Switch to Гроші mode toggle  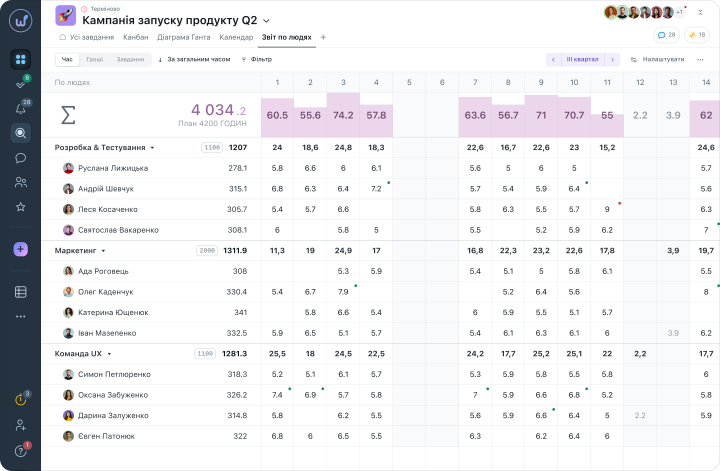pos(95,60)
